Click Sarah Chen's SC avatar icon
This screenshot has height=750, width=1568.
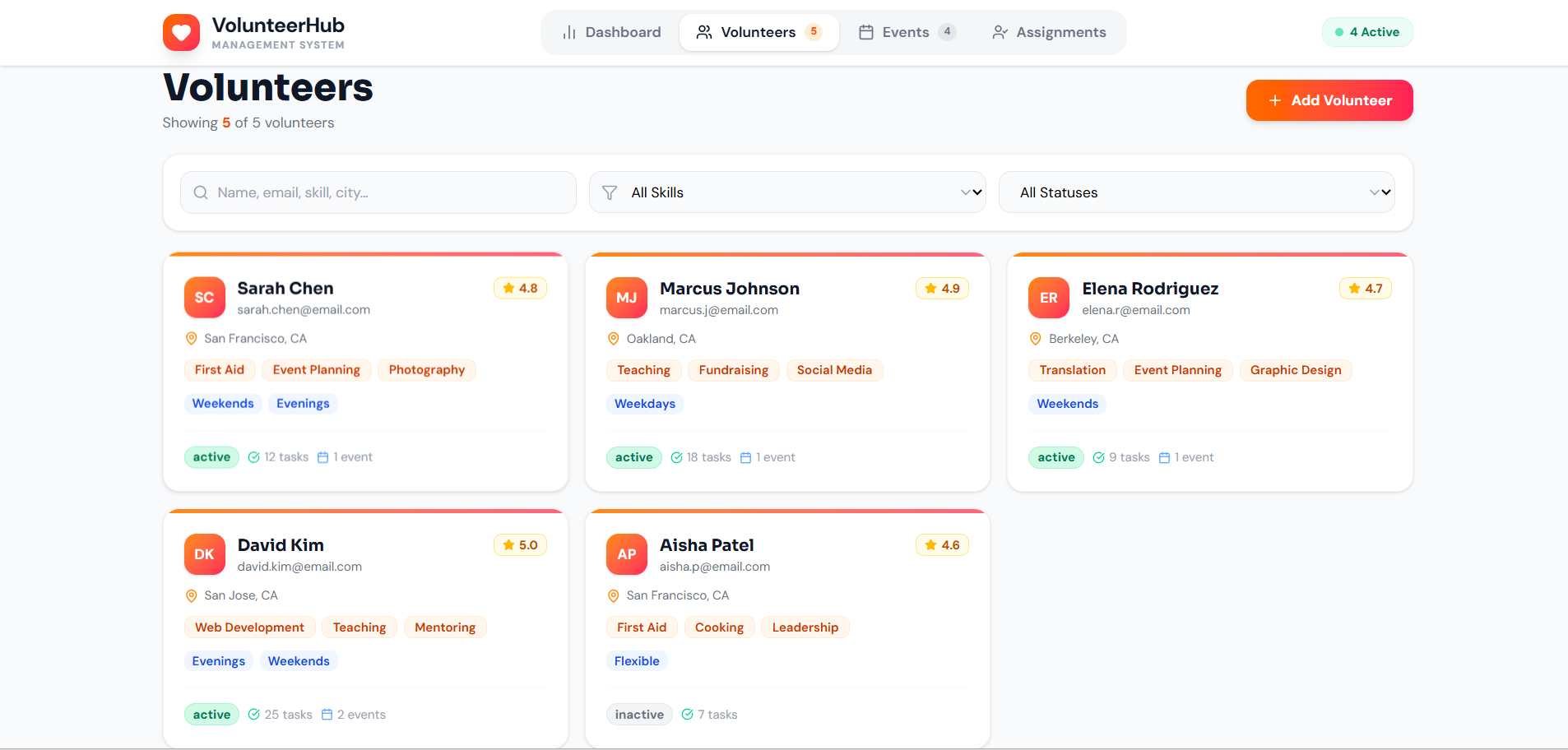[205, 298]
